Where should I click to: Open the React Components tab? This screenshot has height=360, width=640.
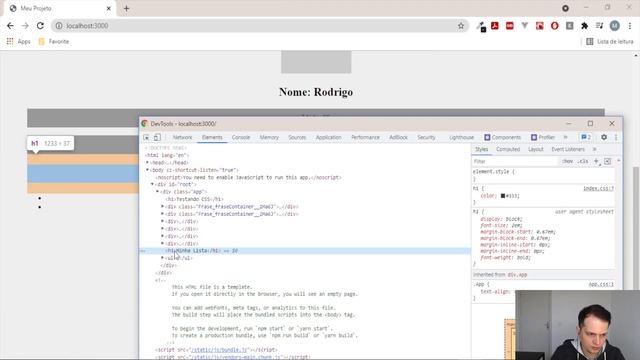click(502, 138)
